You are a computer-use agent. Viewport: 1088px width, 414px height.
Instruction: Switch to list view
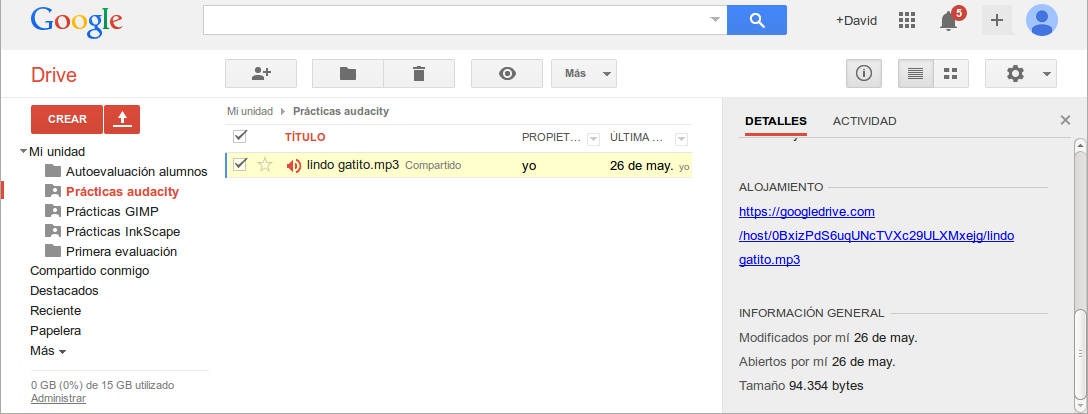916,74
